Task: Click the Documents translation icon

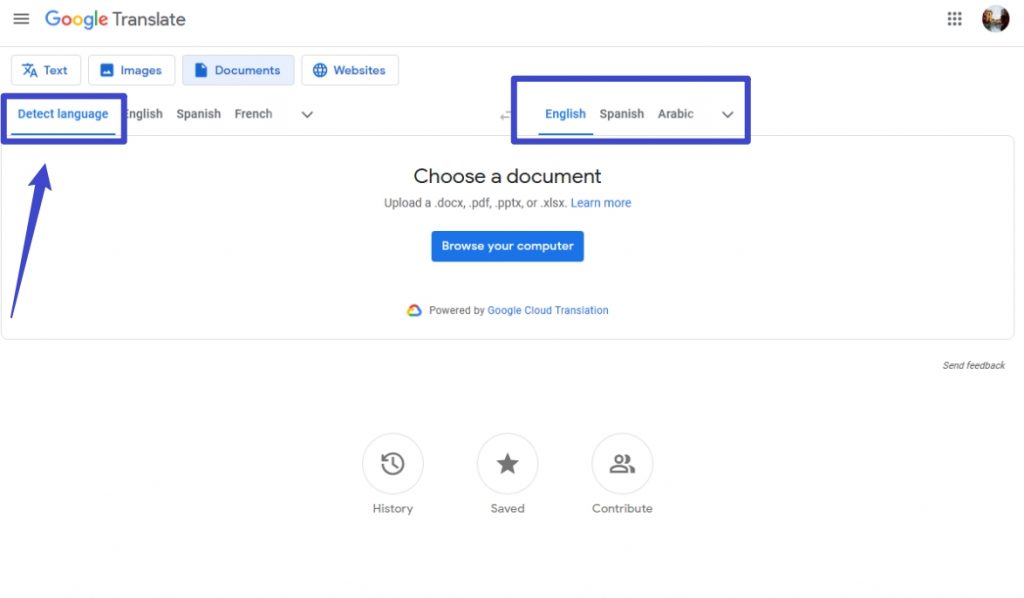Action: [201, 70]
